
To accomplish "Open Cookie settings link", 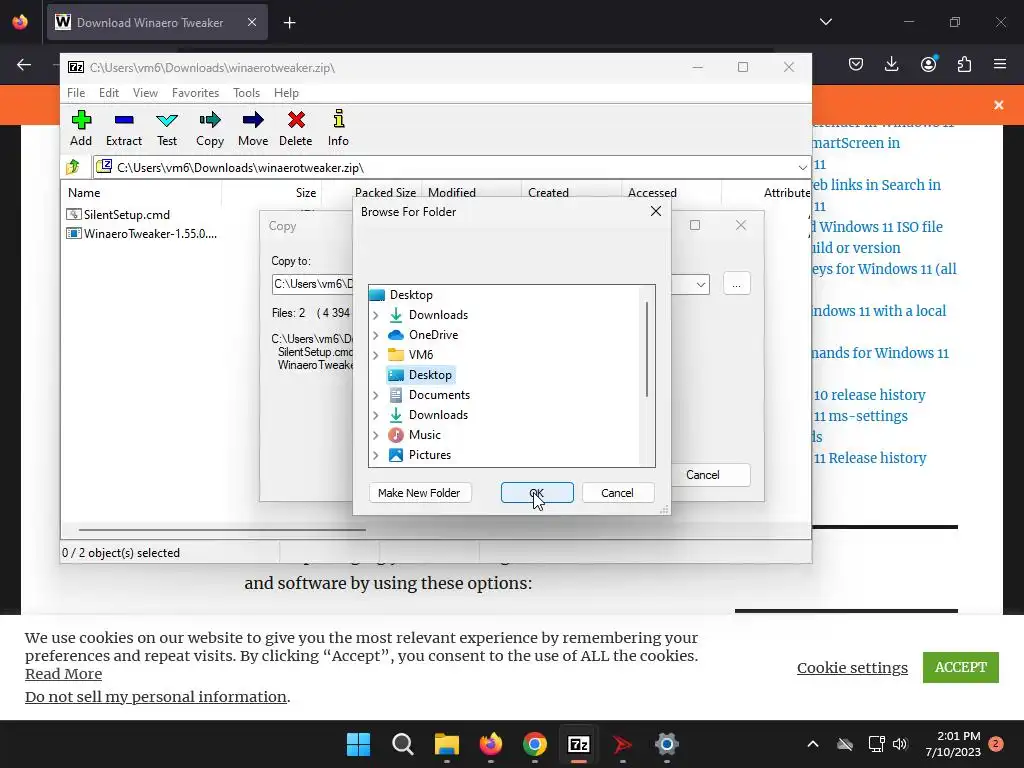I will point(852,667).
